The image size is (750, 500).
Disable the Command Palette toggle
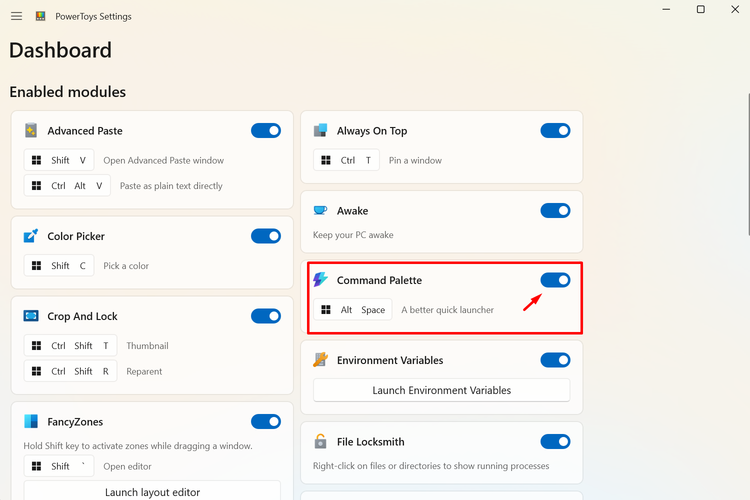tap(555, 280)
